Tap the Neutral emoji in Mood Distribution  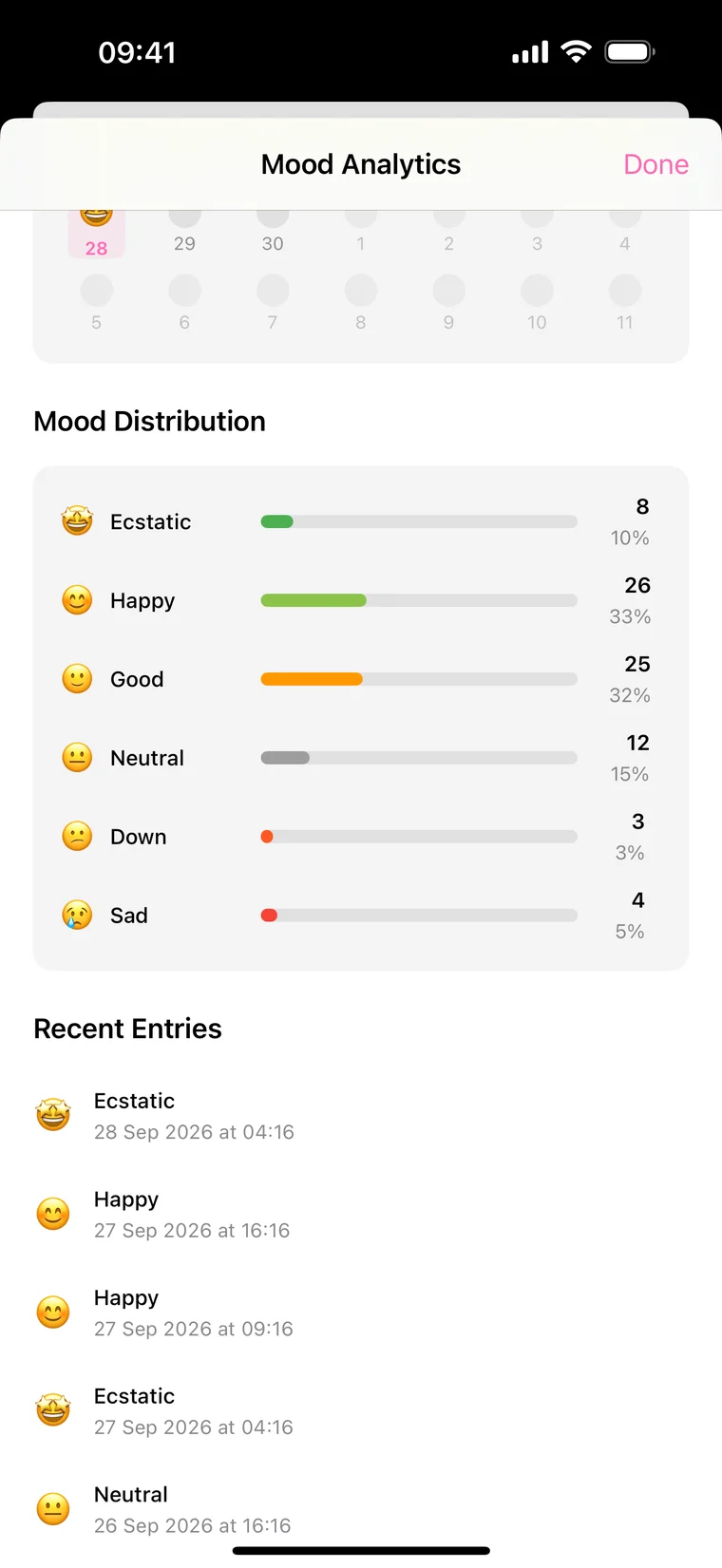(x=77, y=758)
